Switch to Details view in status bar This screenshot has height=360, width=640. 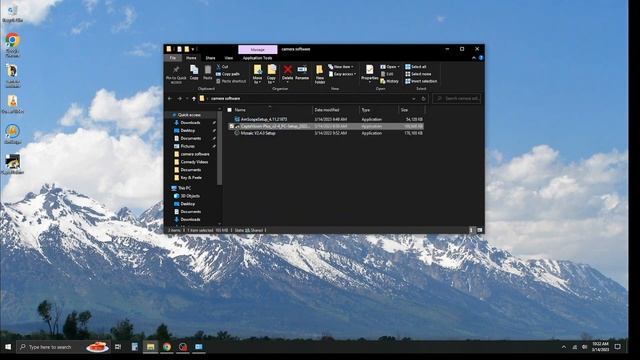coord(471,230)
